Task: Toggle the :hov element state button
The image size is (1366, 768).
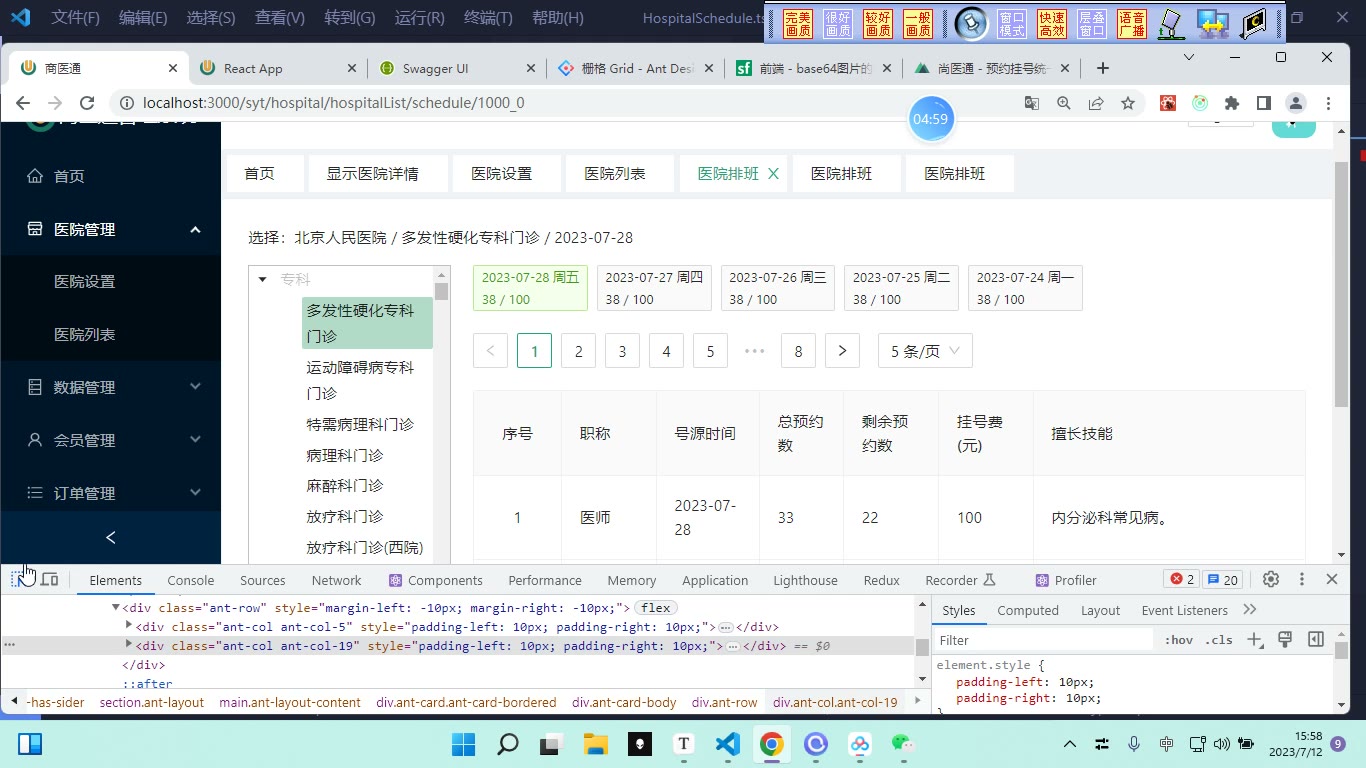Action: [1178, 640]
